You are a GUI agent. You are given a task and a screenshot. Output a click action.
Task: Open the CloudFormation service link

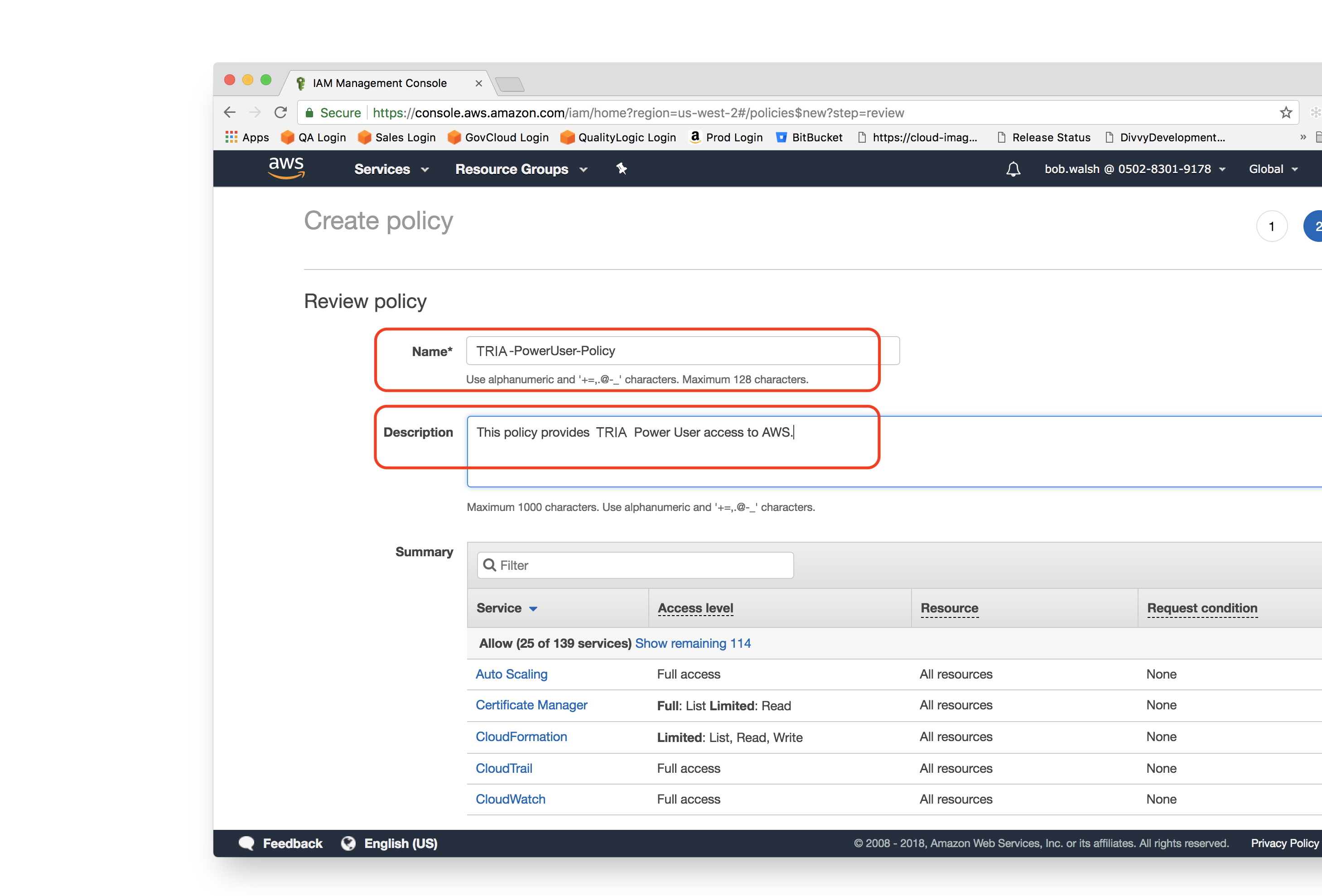[x=521, y=736]
